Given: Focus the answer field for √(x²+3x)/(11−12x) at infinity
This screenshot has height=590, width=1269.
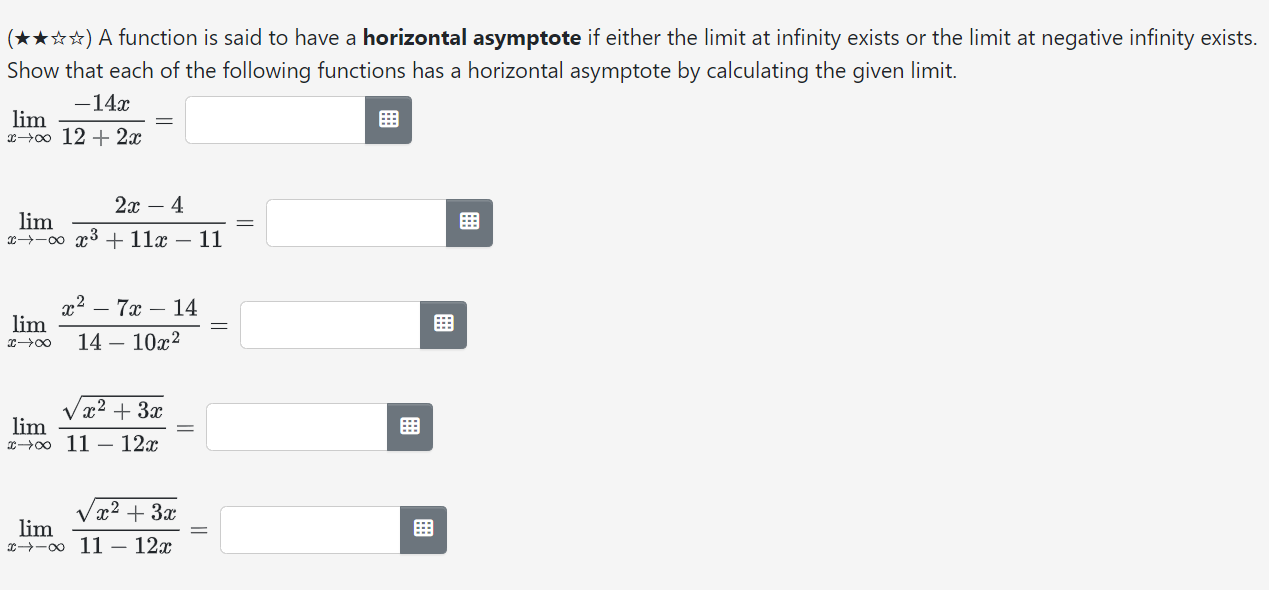Looking at the screenshot, I should [x=296, y=426].
